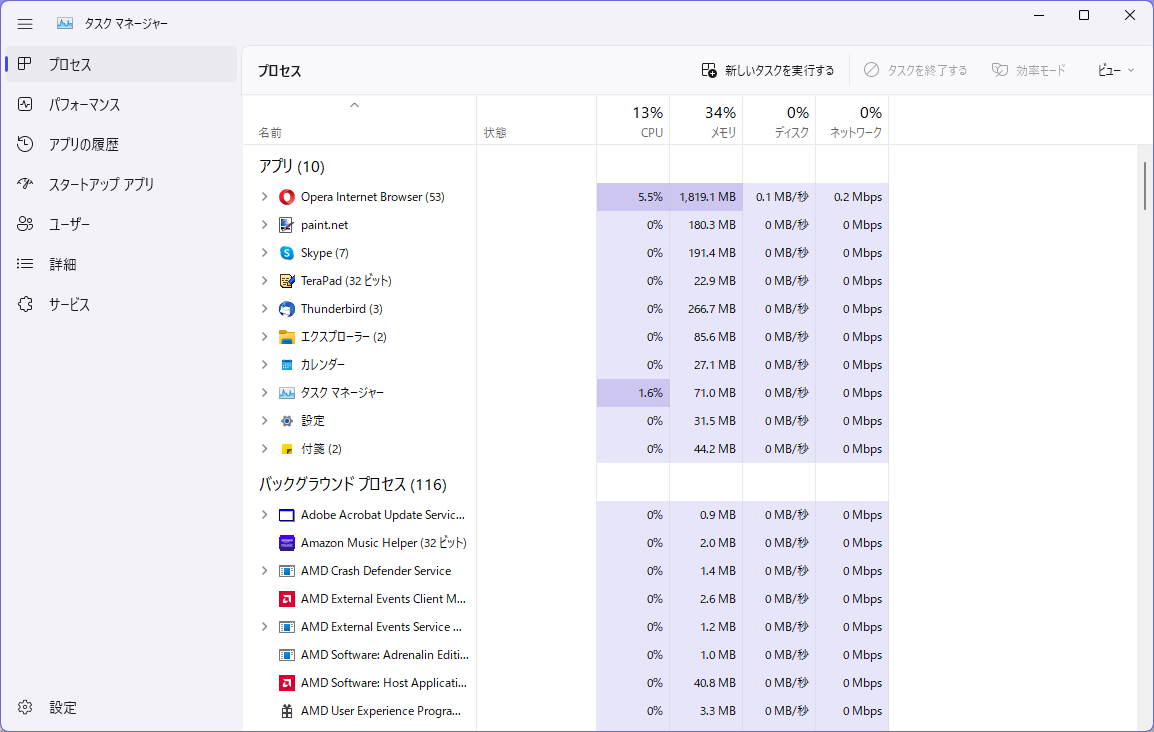Image resolution: width=1154 pixels, height=732 pixels.
Task: Sort by the 状態 column header
Action: click(537, 120)
